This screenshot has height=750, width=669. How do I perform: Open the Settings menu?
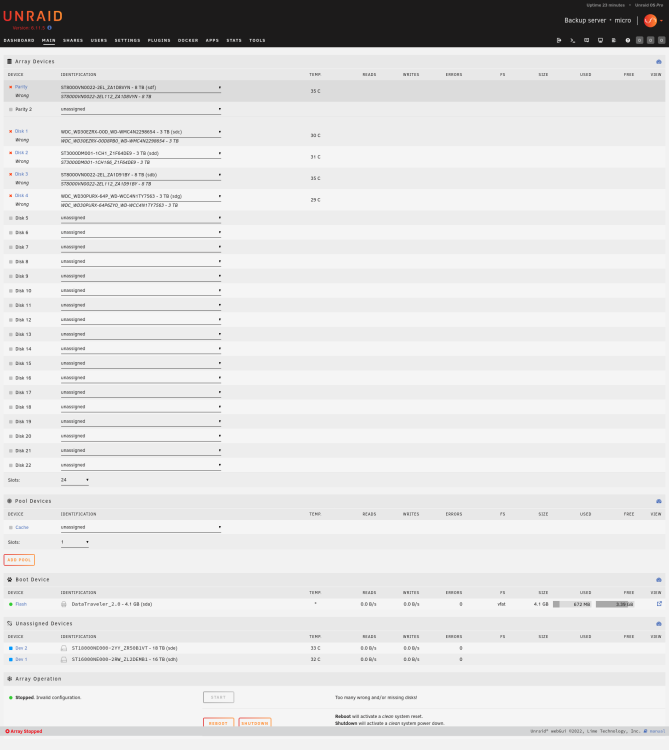click(x=127, y=41)
